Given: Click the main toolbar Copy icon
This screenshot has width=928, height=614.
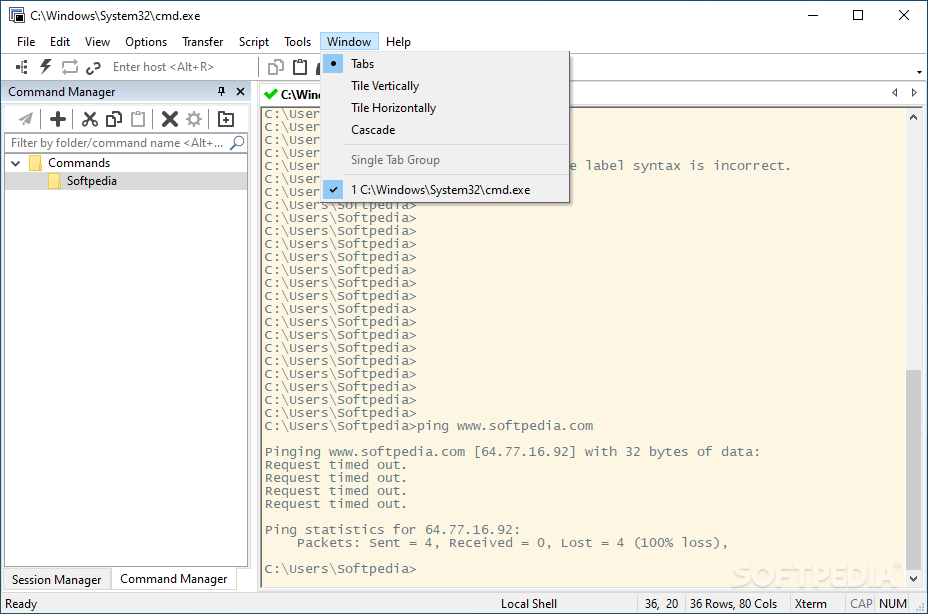Looking at the screenshot, I should coord(276,67).
